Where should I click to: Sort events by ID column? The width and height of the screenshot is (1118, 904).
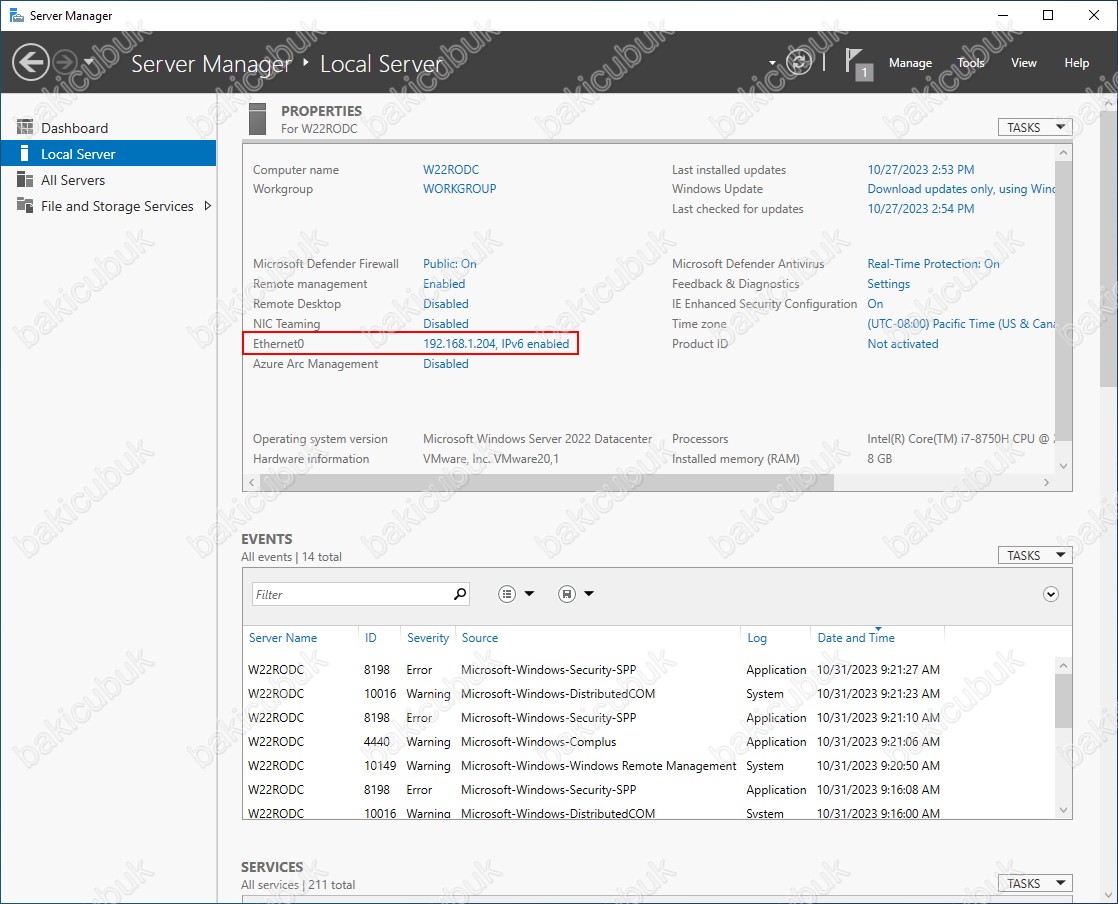pyautogui.click(x=370, y=638)
